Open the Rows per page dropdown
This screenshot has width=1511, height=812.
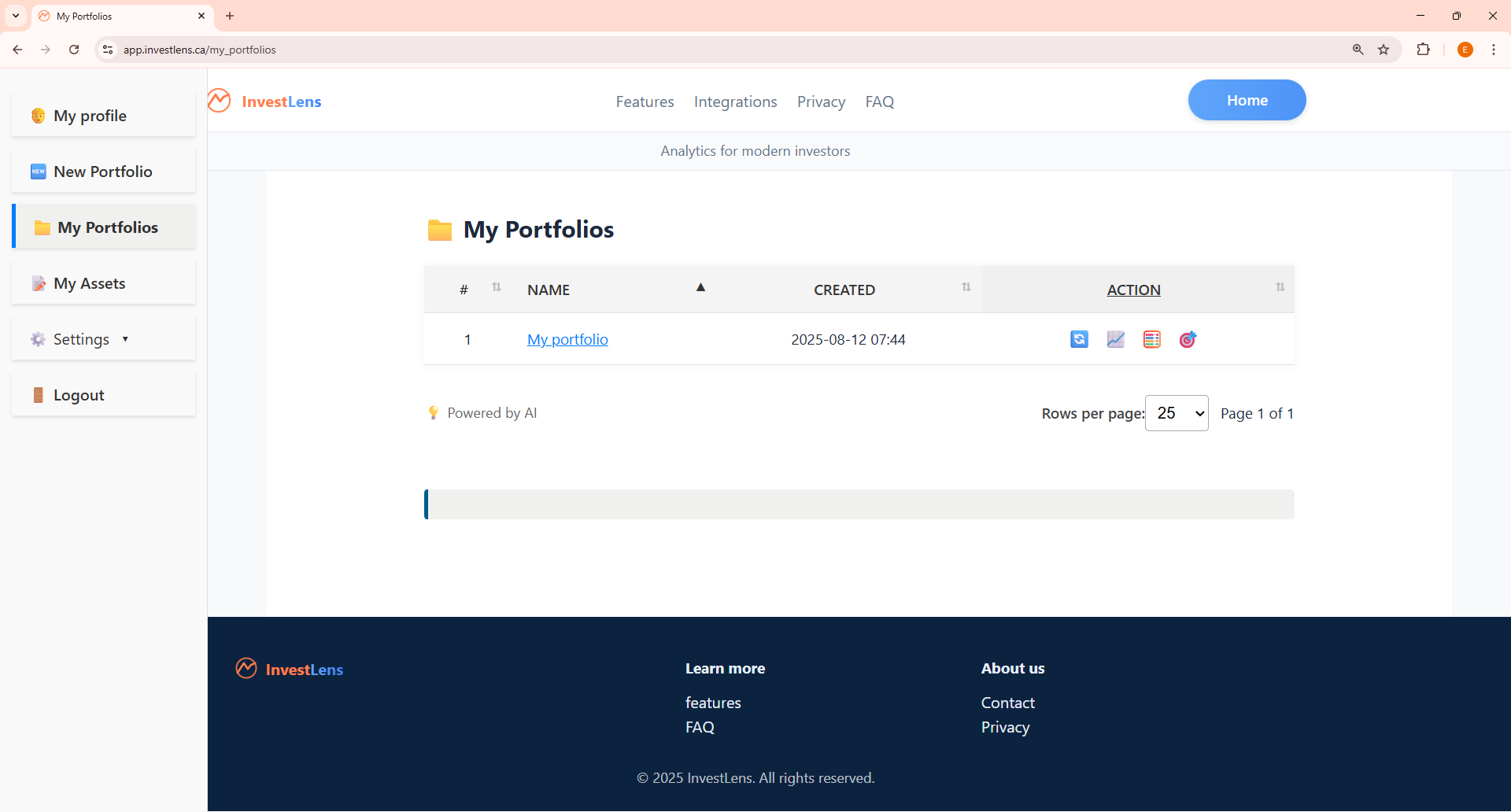tap(1177, 413)
